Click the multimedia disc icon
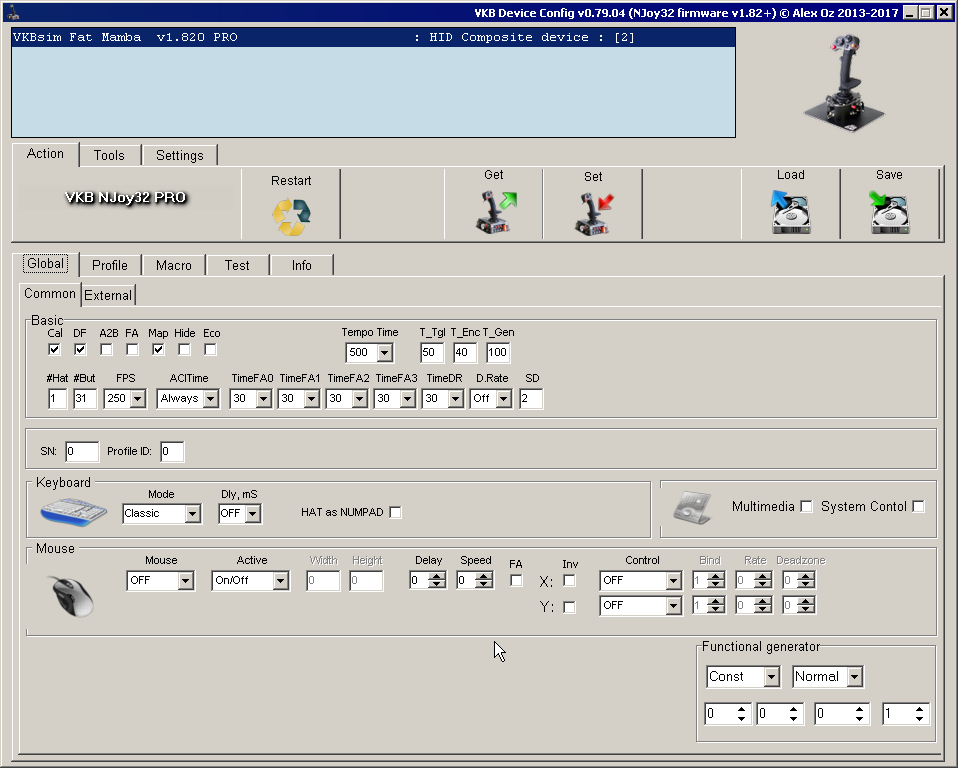 click(x=692, y=508)
